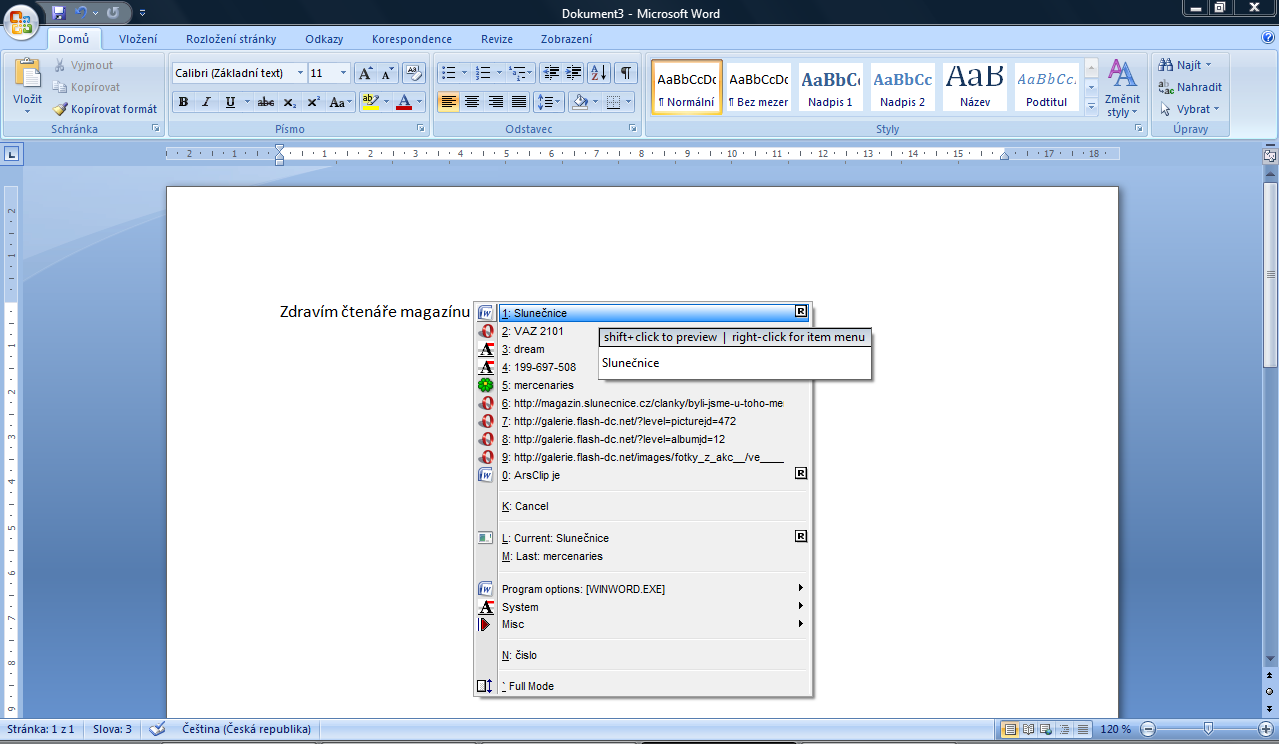This screenshot has width=1279, height=744.
Task: Apply strikethrough formatting
Action: (x=265, y=102)
